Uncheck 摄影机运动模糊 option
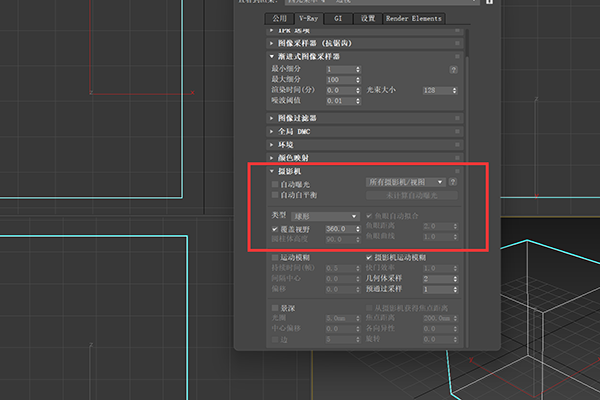This screenshot has height=400, width=600. tap(371, 257)
